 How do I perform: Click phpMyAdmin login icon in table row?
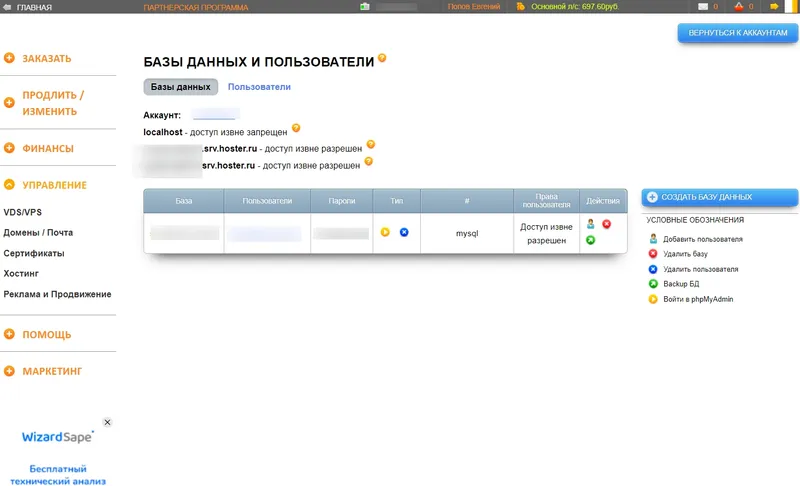pyautogui.click(x=385, y=232)
